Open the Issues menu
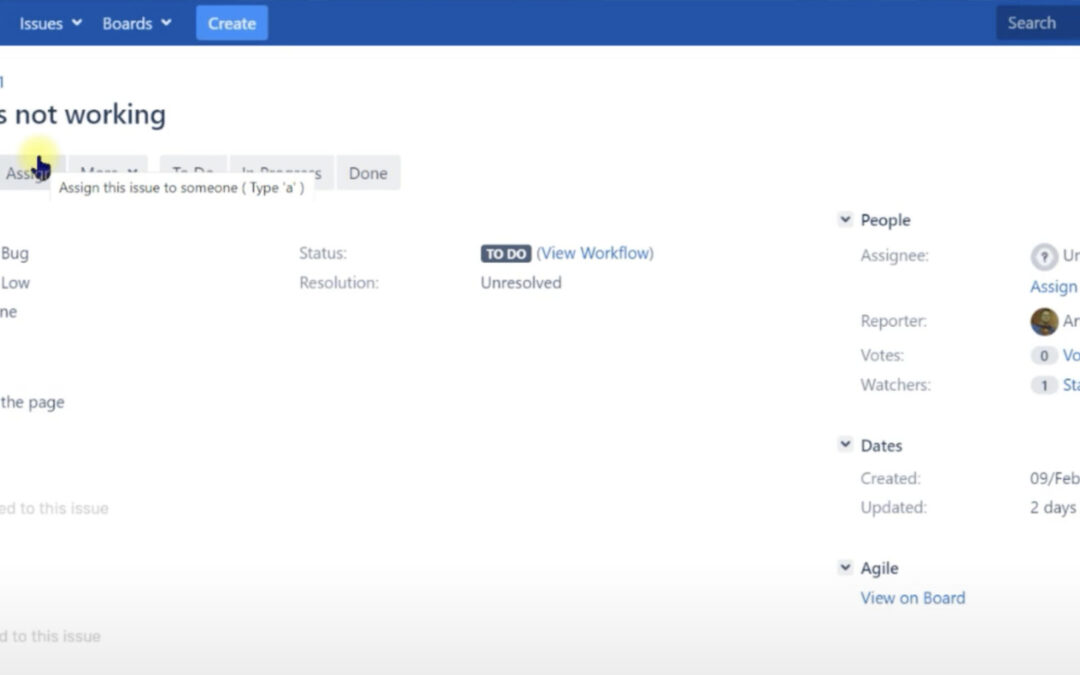 tap(49, 23)
